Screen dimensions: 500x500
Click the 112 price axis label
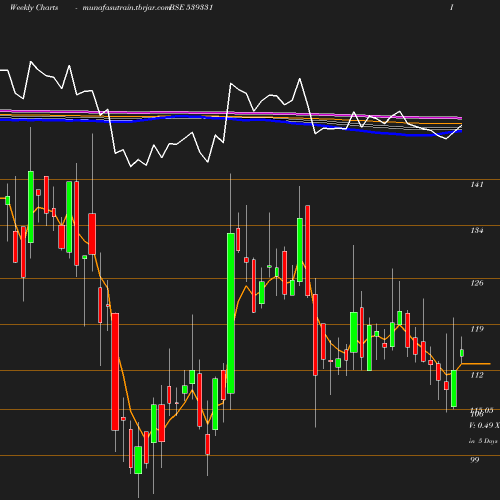(x=477, y=375)
